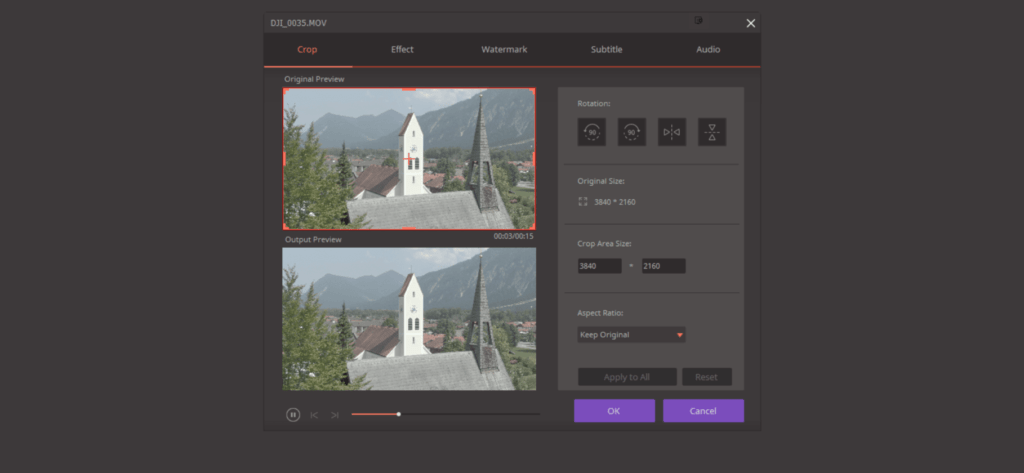This screenshot has width=1024, height=473.
Task: Cancel the crop changes
Action: [703, 411]
